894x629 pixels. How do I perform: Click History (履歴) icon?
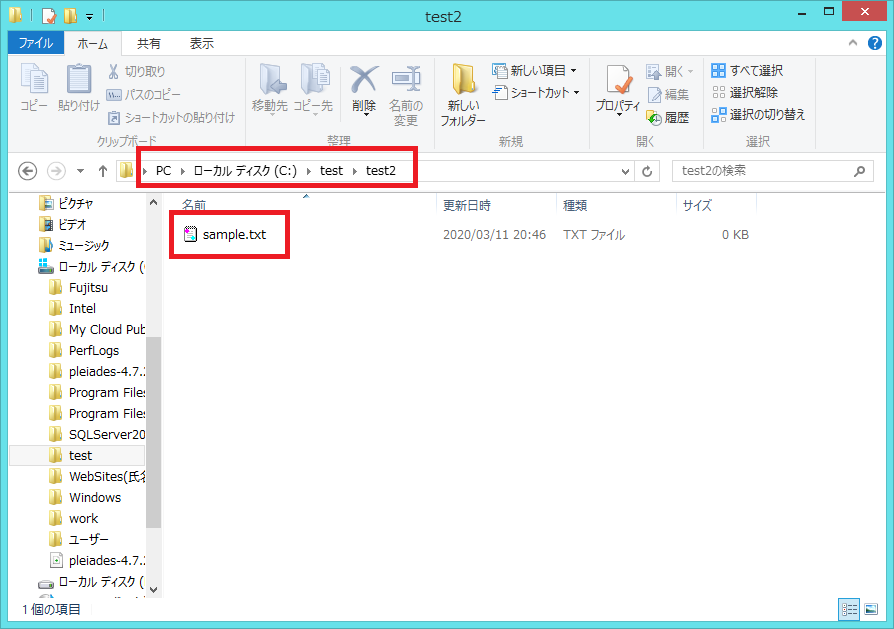click(668, 117)
